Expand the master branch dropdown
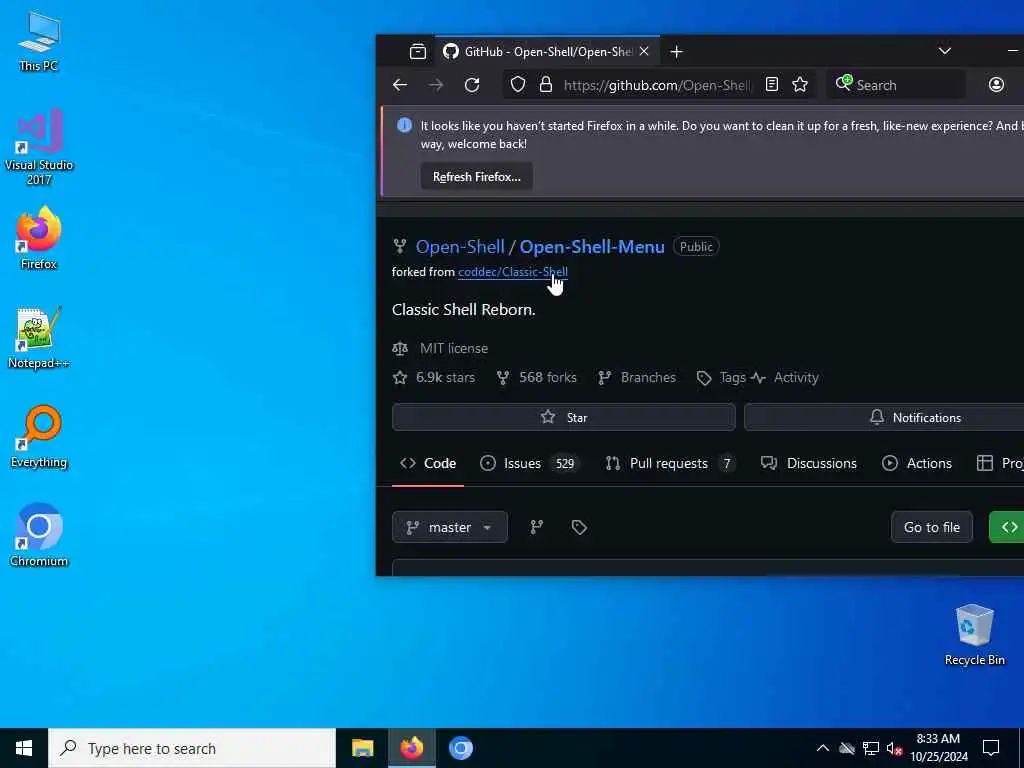The height and width of the screenshot is (768, 1024). pyautogui.click(x=449, y=527)
